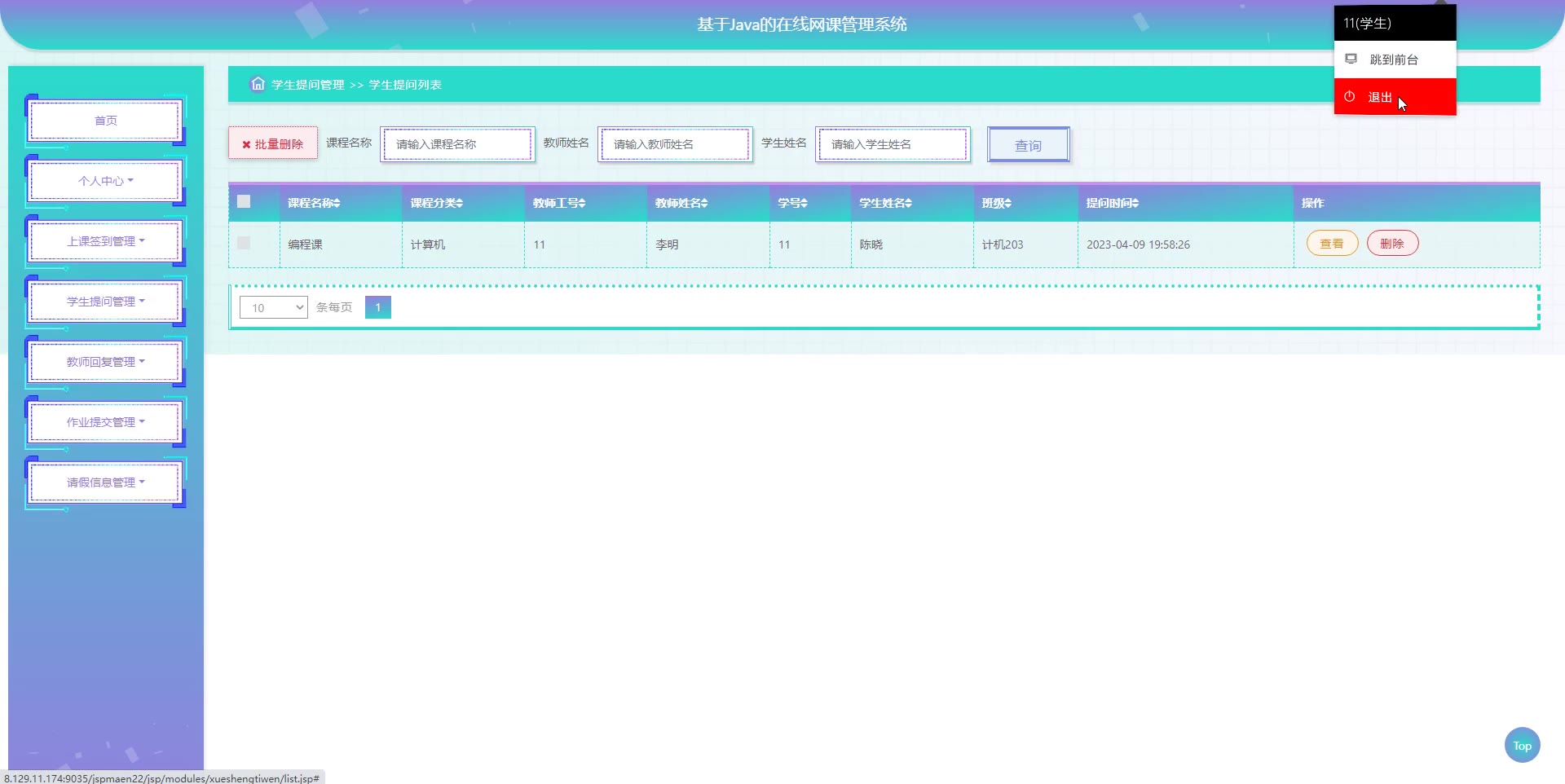
Task: Focus the 教师姓名 search field
Action: pyautogui.click(x=675, y=144)
